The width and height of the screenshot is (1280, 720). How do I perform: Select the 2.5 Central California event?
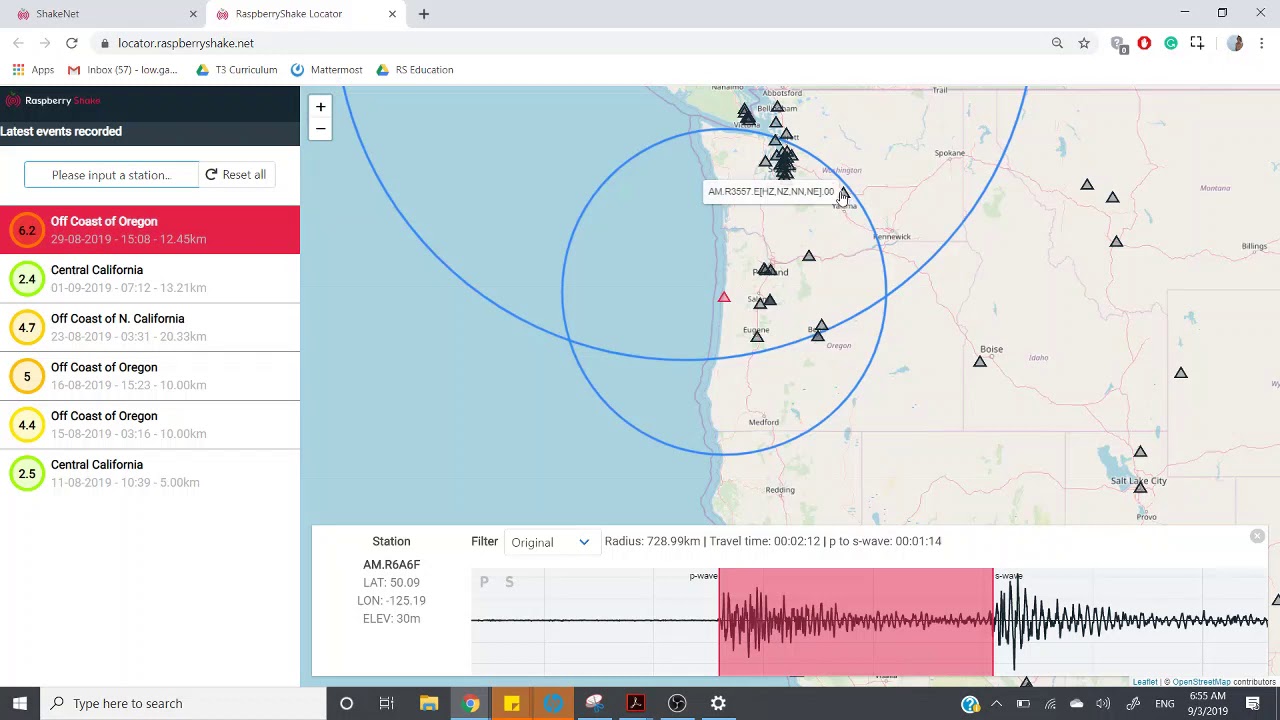(x=150, y=473)
